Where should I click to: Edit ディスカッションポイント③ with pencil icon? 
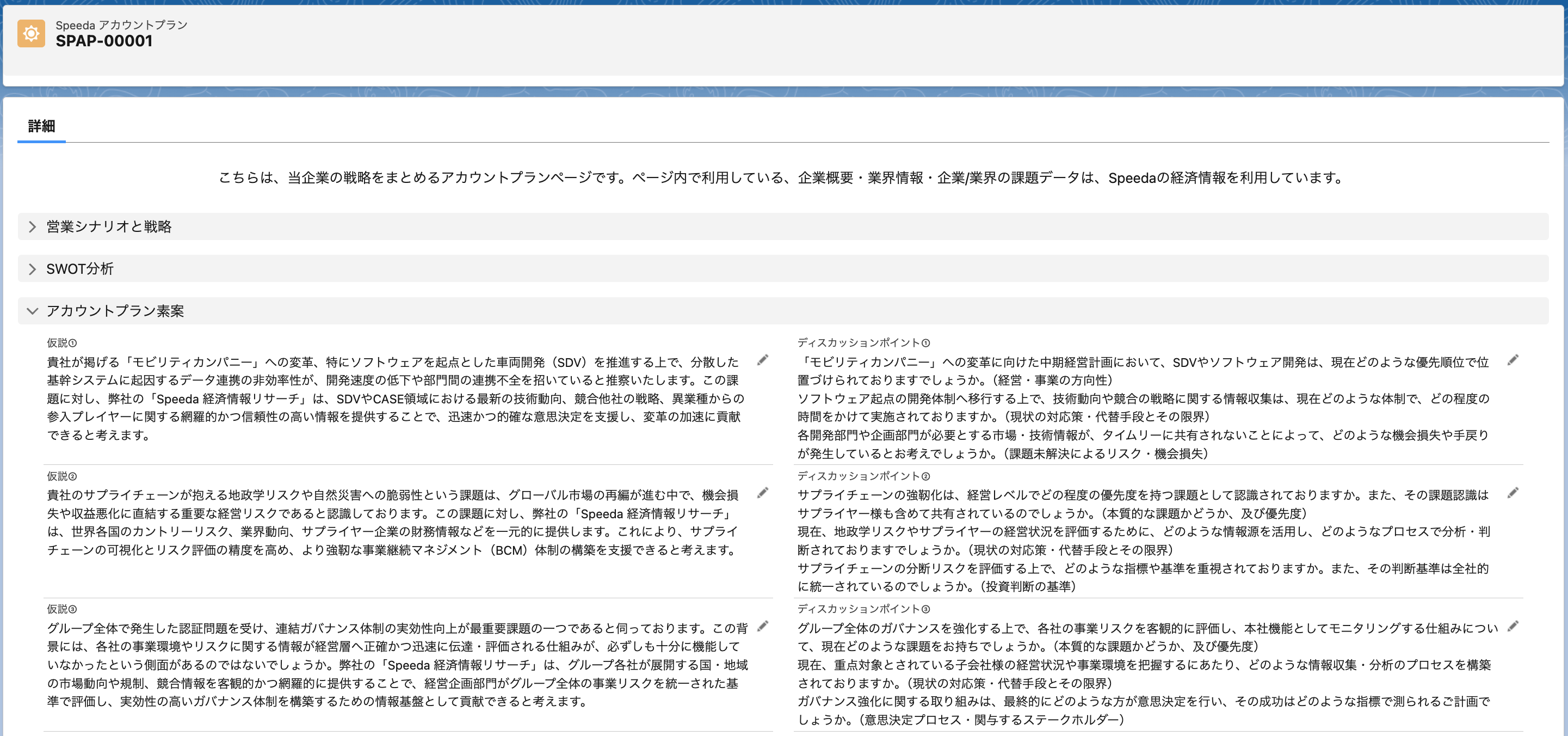click(x=1513, y=625)
